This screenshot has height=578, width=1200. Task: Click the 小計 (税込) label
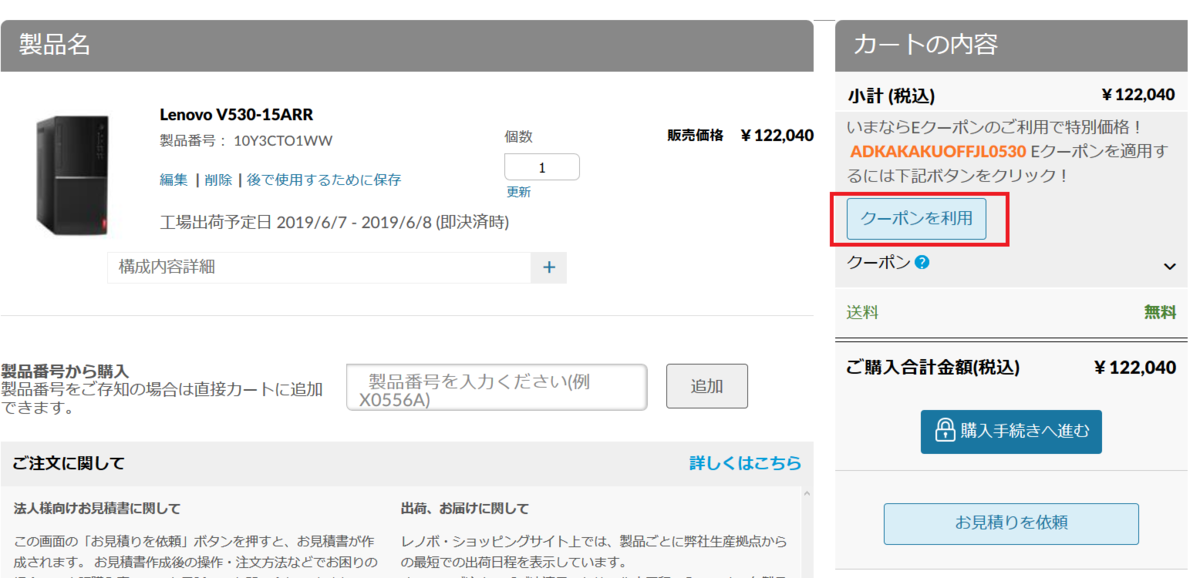(x=891, y=96)
